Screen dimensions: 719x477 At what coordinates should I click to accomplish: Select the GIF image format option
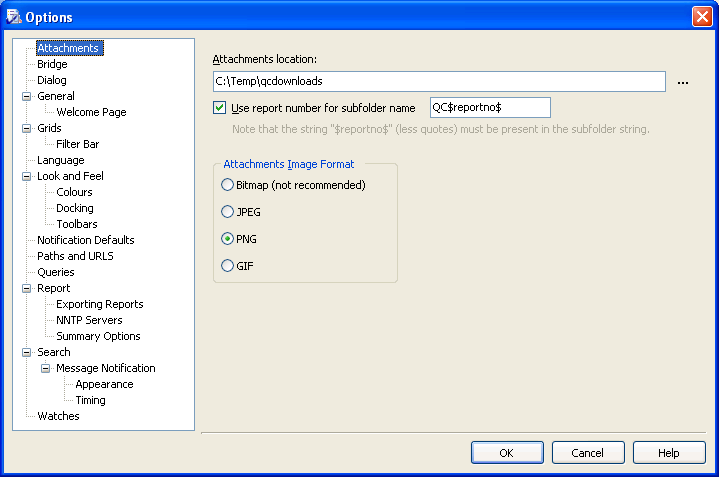click(x=227, y=266)
